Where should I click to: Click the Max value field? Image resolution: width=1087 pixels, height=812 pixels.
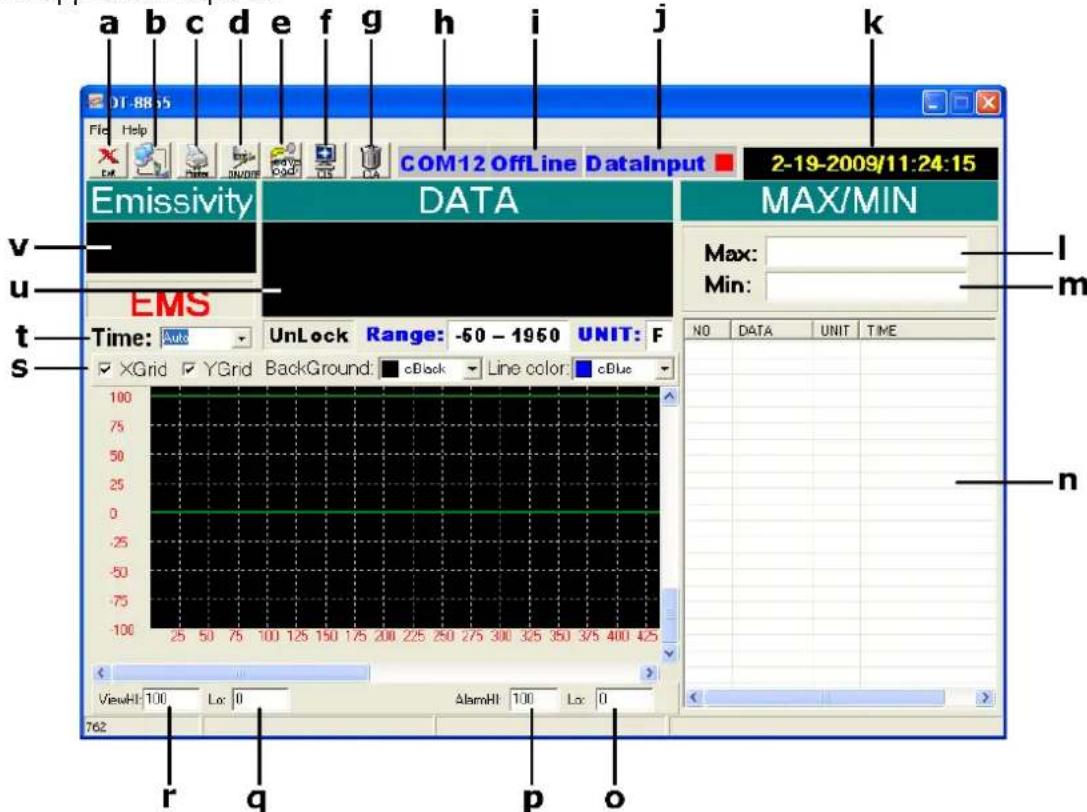(867, 253)
